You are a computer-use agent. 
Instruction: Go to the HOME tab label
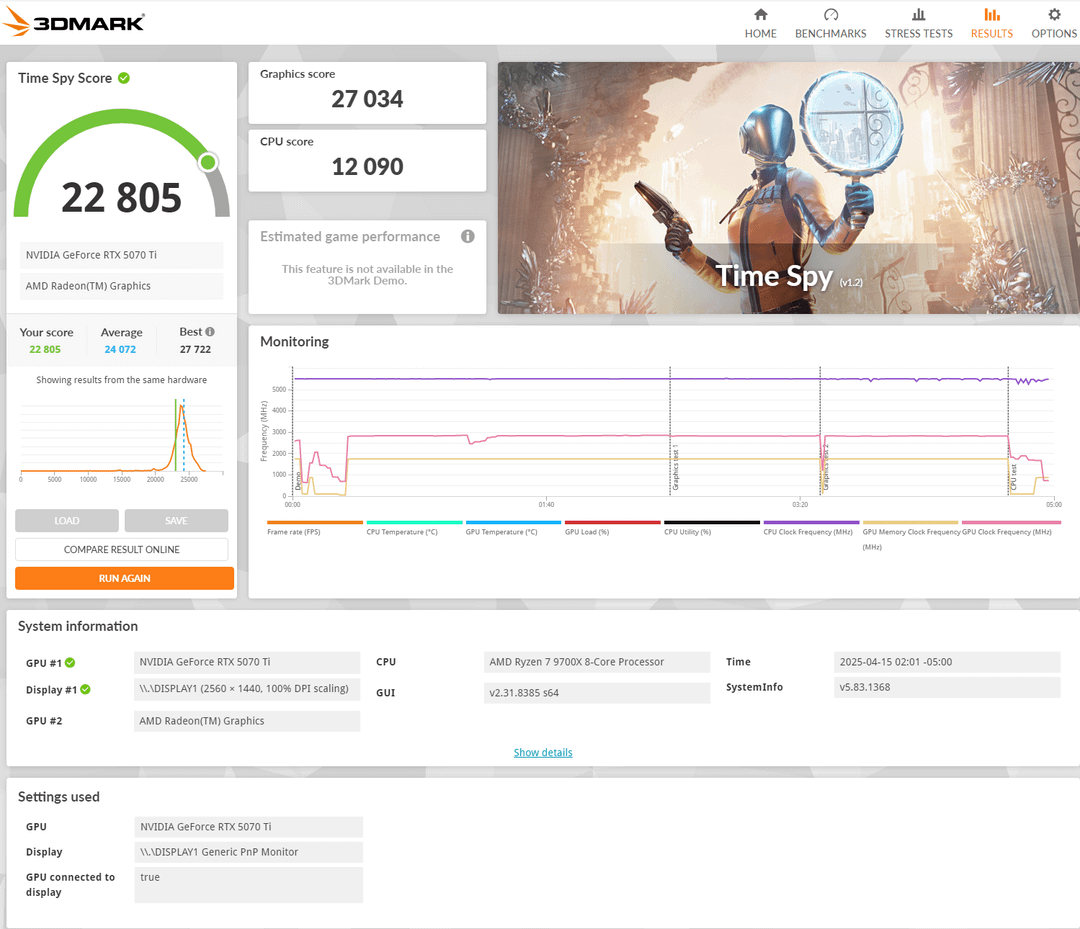(x=760, y=34)
